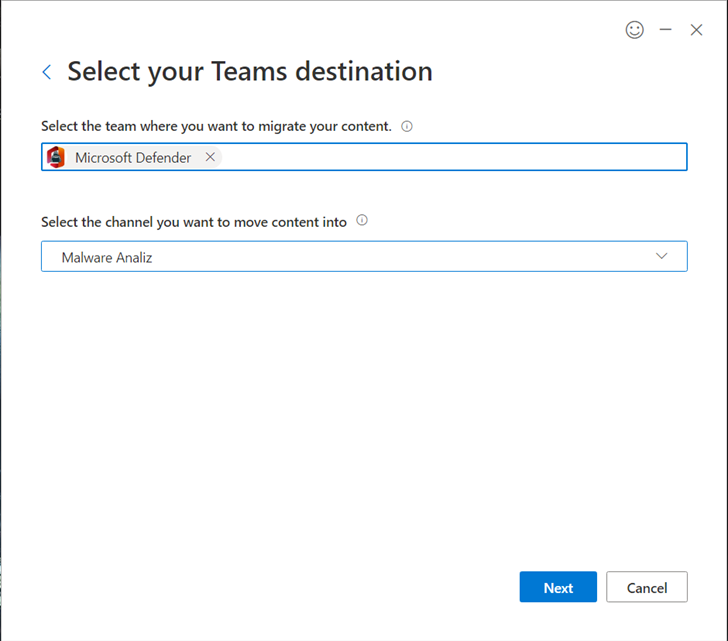The width and height of the screenshot is (728, 641).
Task: Focus the empty area right of Defender chip
Action: click(x=453, y=157)
